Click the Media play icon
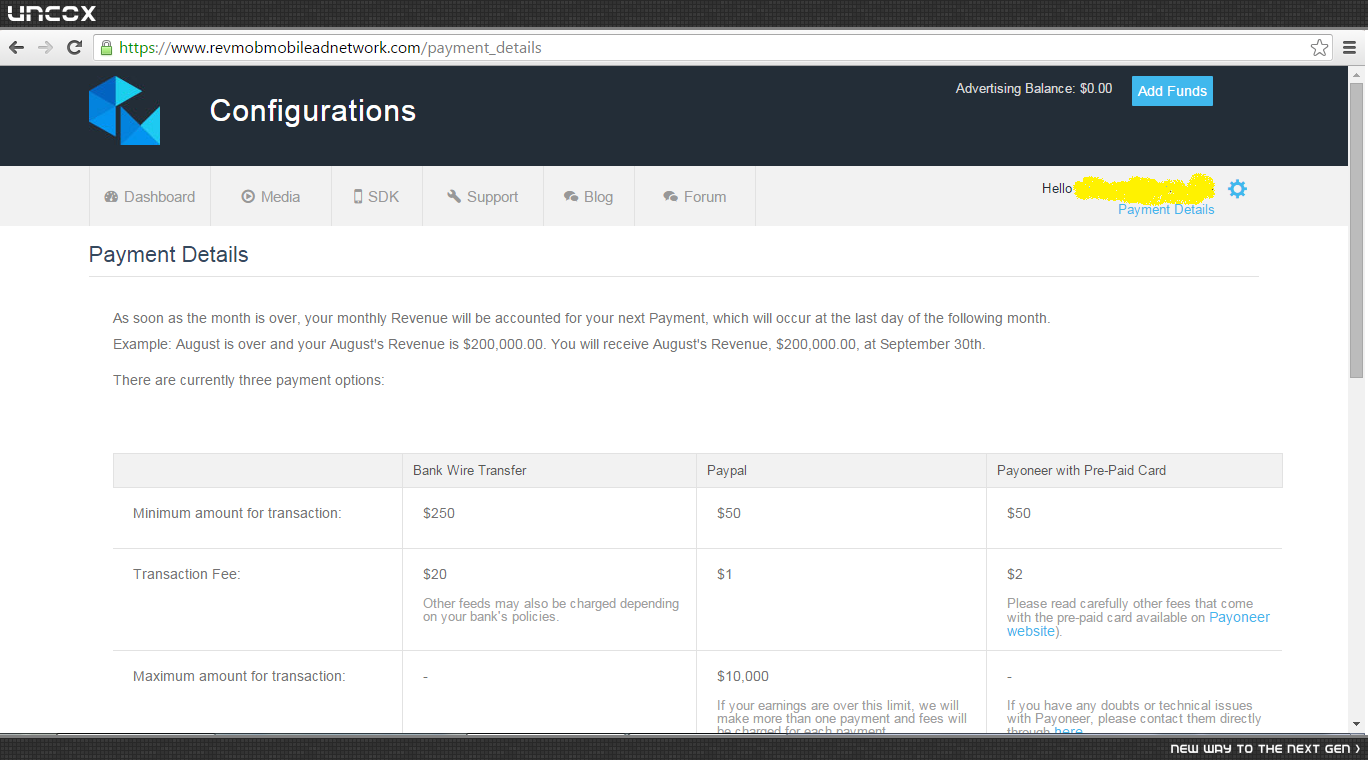The width and height of the screenshot is (1368, 760). (248, 197)
